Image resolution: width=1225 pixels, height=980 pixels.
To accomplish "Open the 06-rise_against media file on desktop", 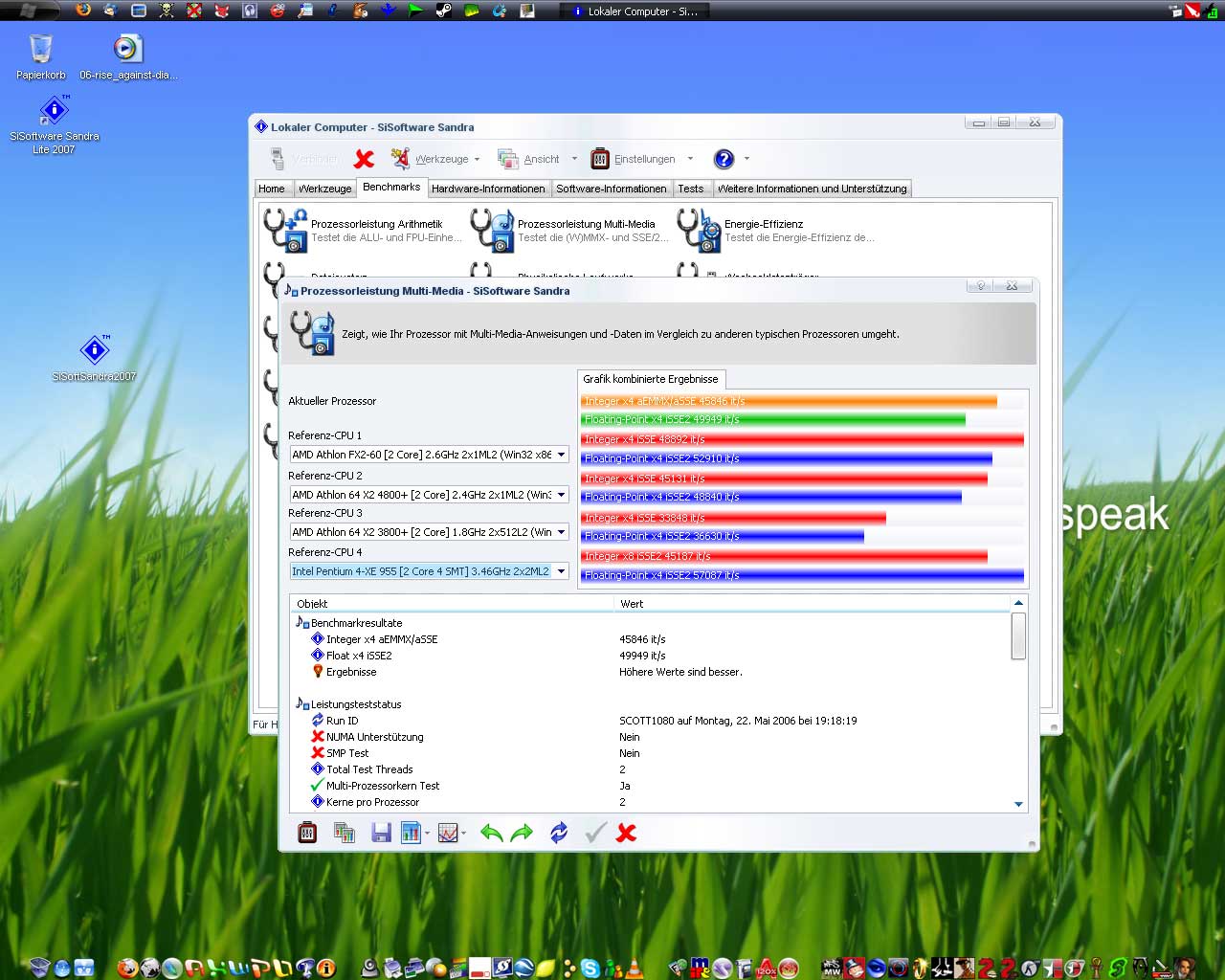I will (x=128, y=56).
